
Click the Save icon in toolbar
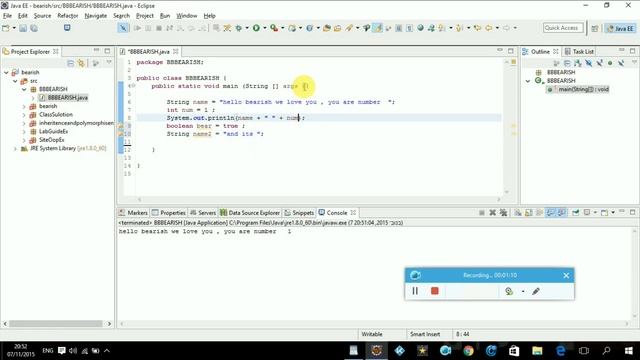pos(23,28)
